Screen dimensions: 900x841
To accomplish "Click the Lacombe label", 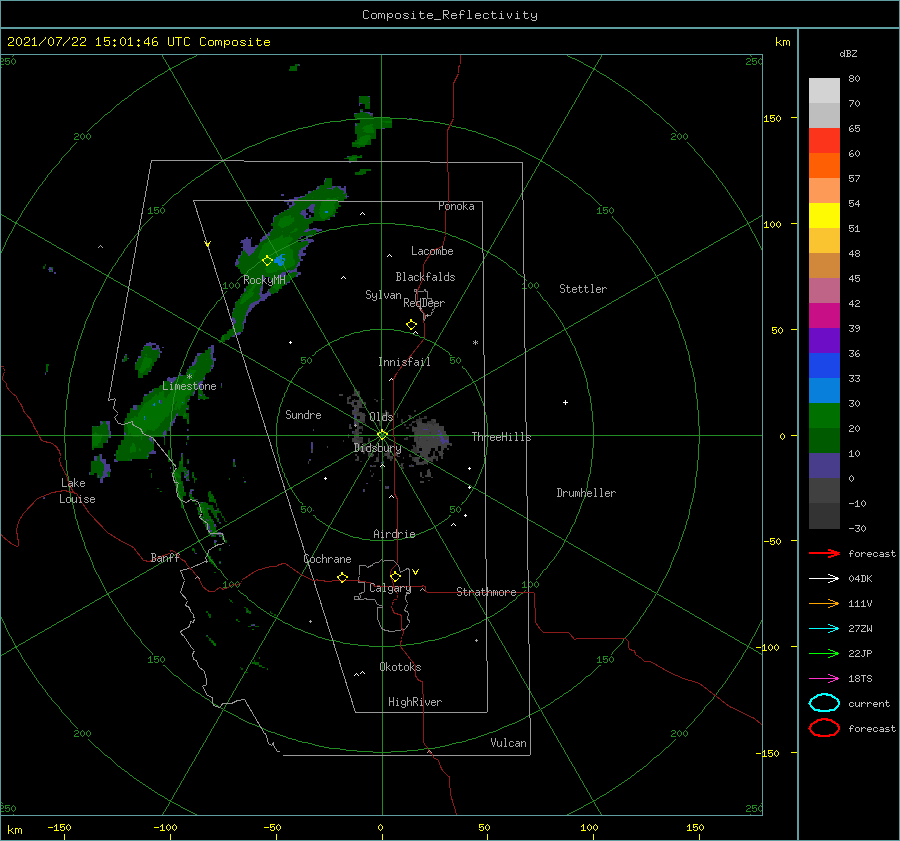I will pyautogui.click(x=432, y=251).
